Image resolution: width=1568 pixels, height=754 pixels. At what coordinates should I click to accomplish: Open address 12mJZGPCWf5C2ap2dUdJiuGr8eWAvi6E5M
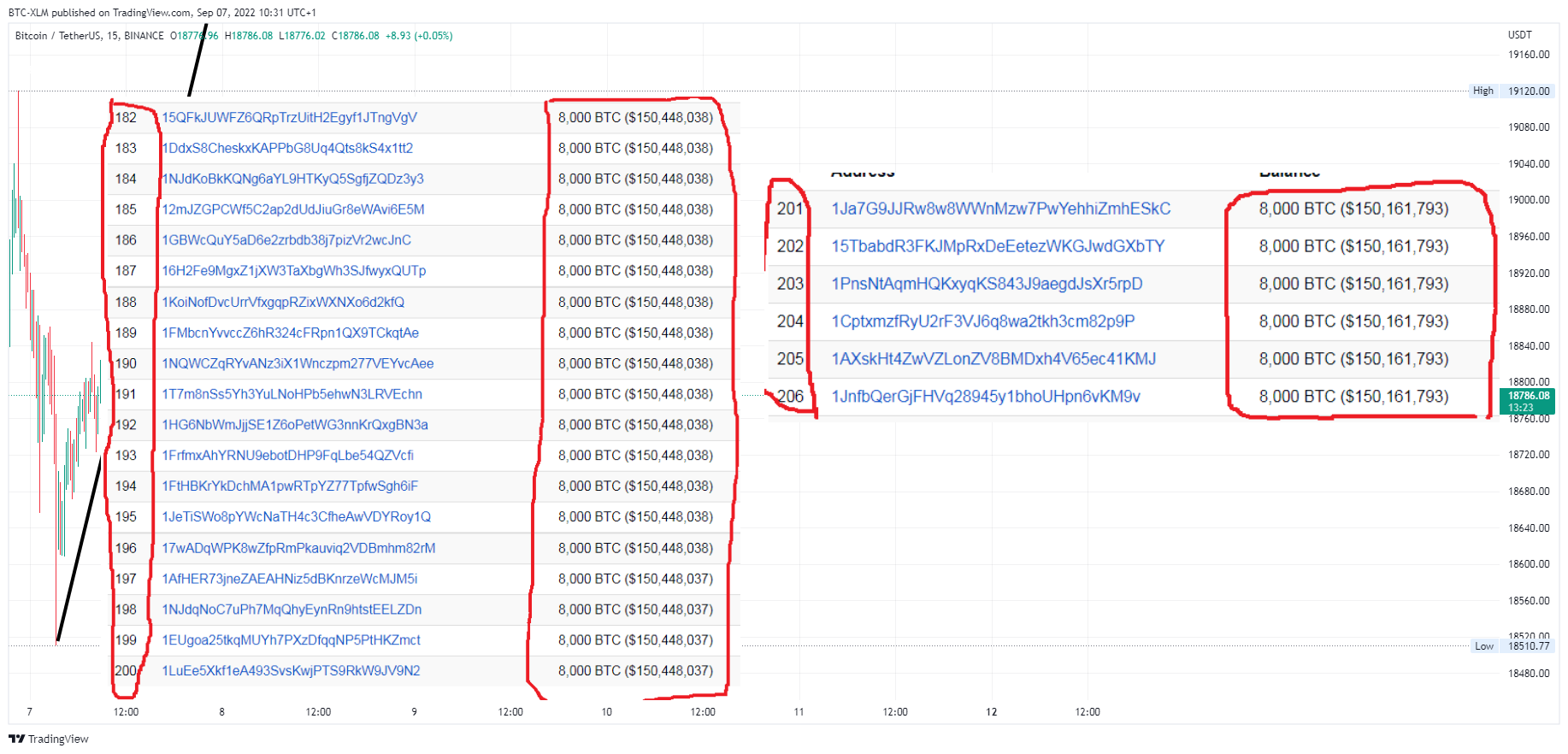[293, 209]
